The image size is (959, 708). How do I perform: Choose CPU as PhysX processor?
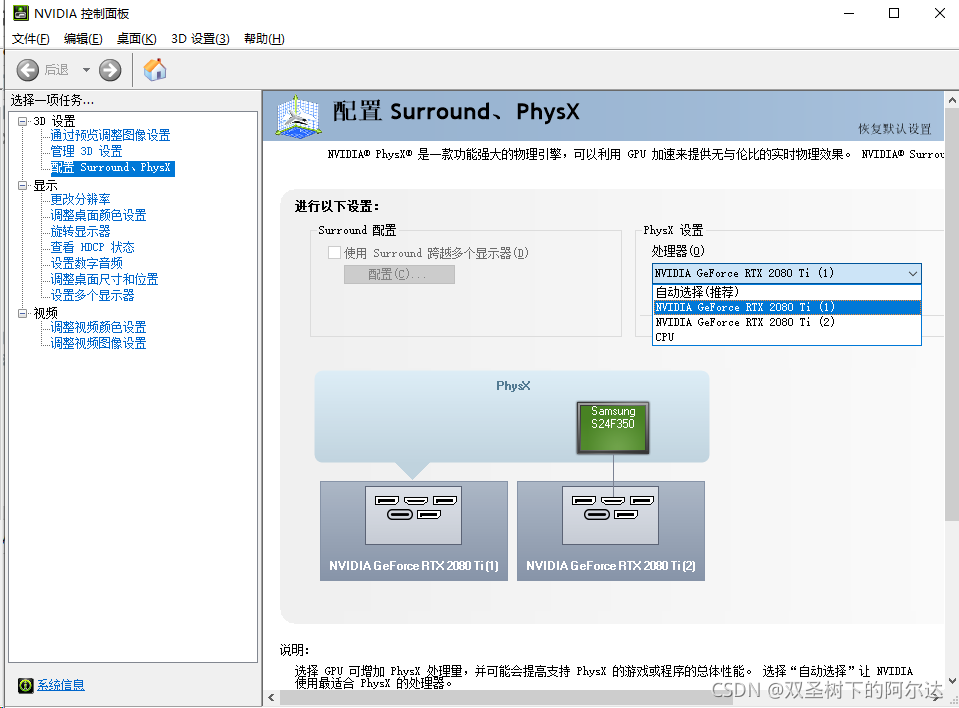pos(787,337)
